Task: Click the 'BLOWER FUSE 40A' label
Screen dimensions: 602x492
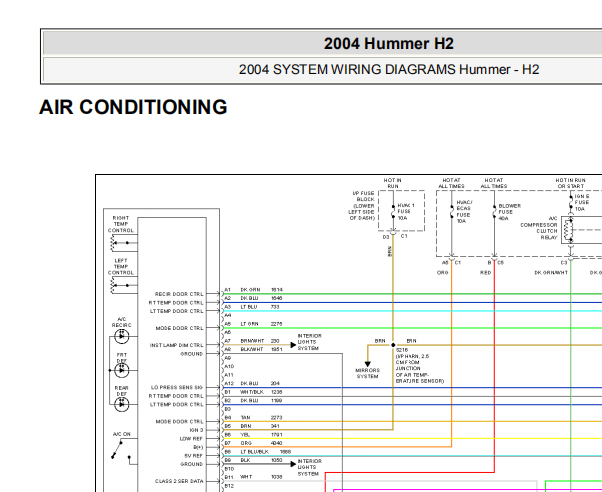Action: (509, 212)
